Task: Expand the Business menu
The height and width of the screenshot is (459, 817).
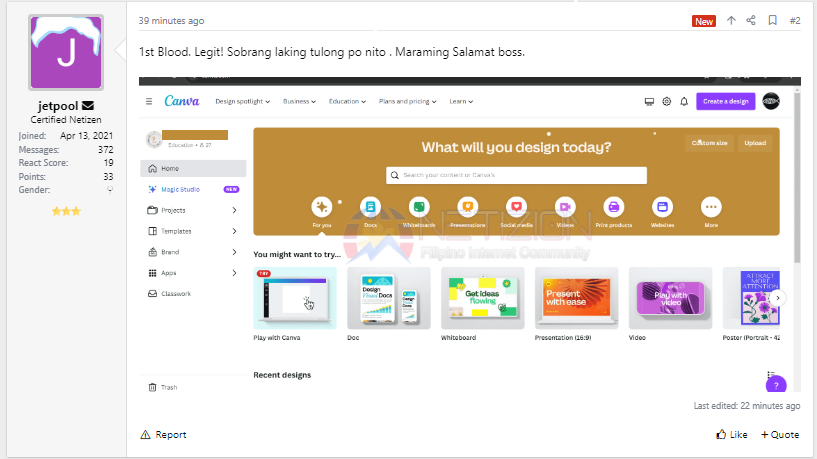Action: pyautogui.click(x=300, y=102)
